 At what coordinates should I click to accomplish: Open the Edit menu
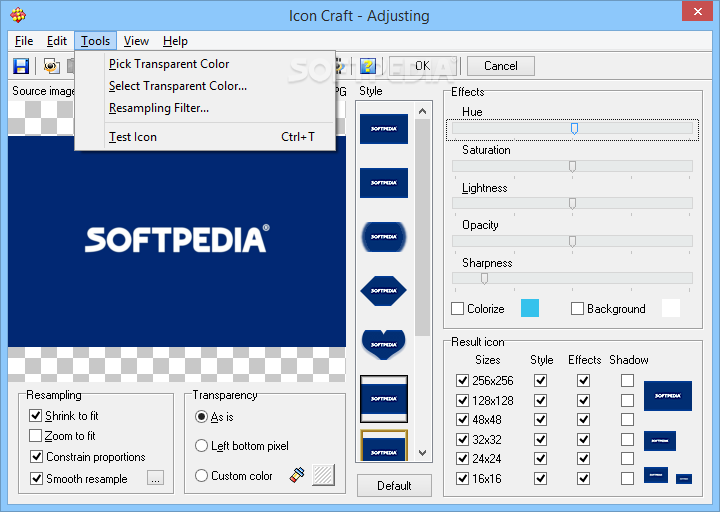point(57,41)
